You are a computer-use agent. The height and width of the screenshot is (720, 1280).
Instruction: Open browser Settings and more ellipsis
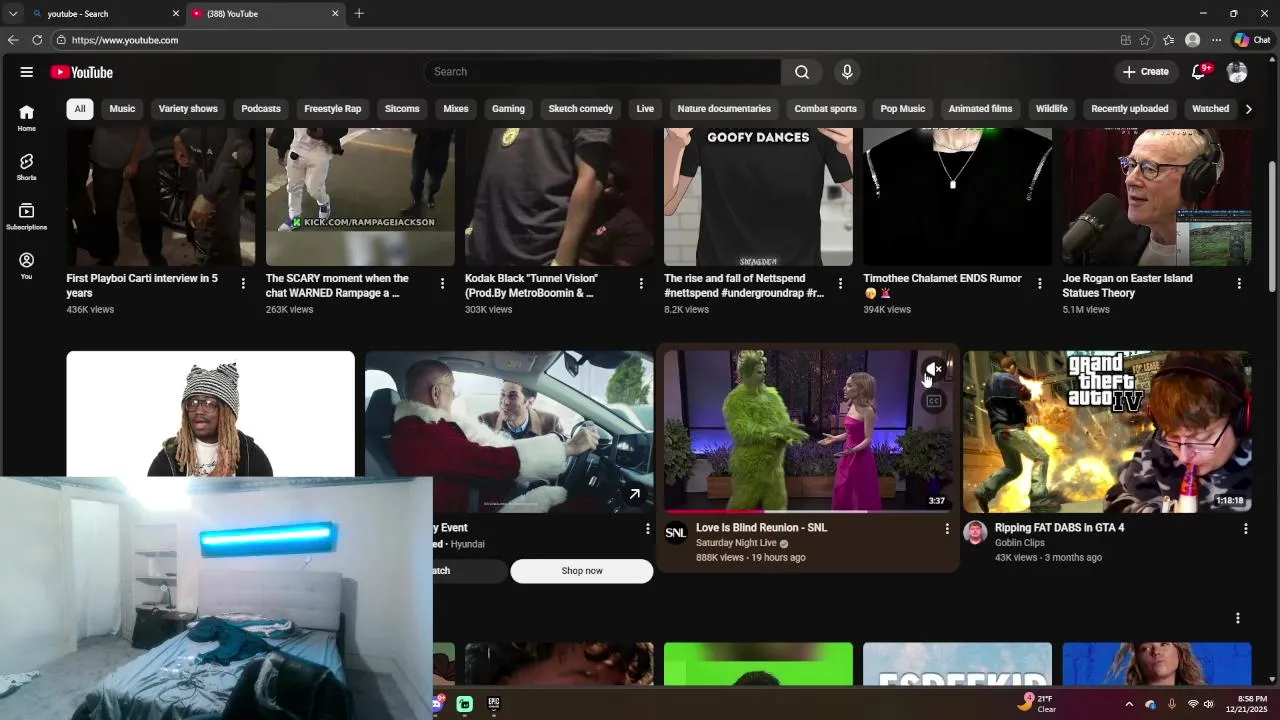coord(1216,40)
